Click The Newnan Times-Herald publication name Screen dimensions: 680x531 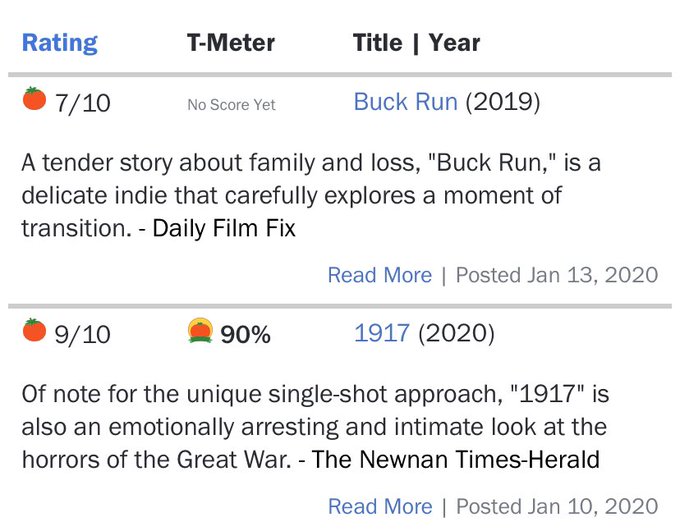(x=456, y=459)
